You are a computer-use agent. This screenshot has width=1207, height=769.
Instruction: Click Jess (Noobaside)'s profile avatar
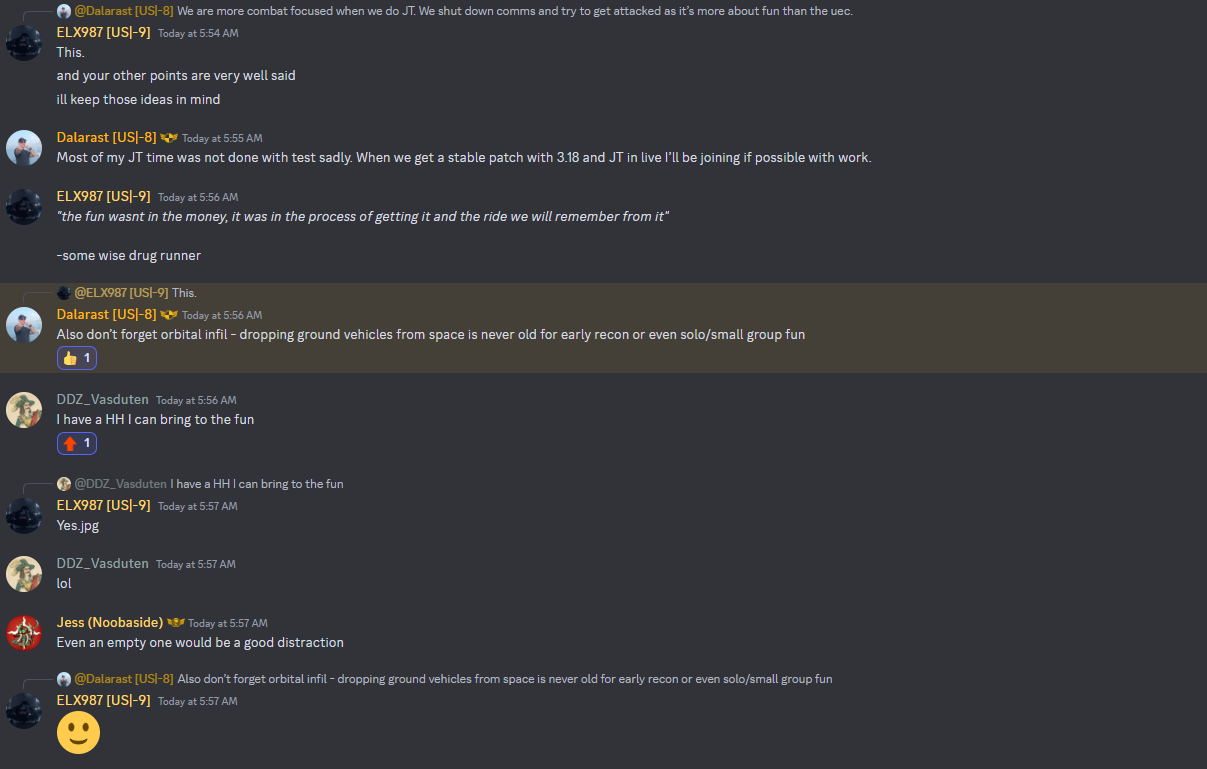click(x=24, y=632)
